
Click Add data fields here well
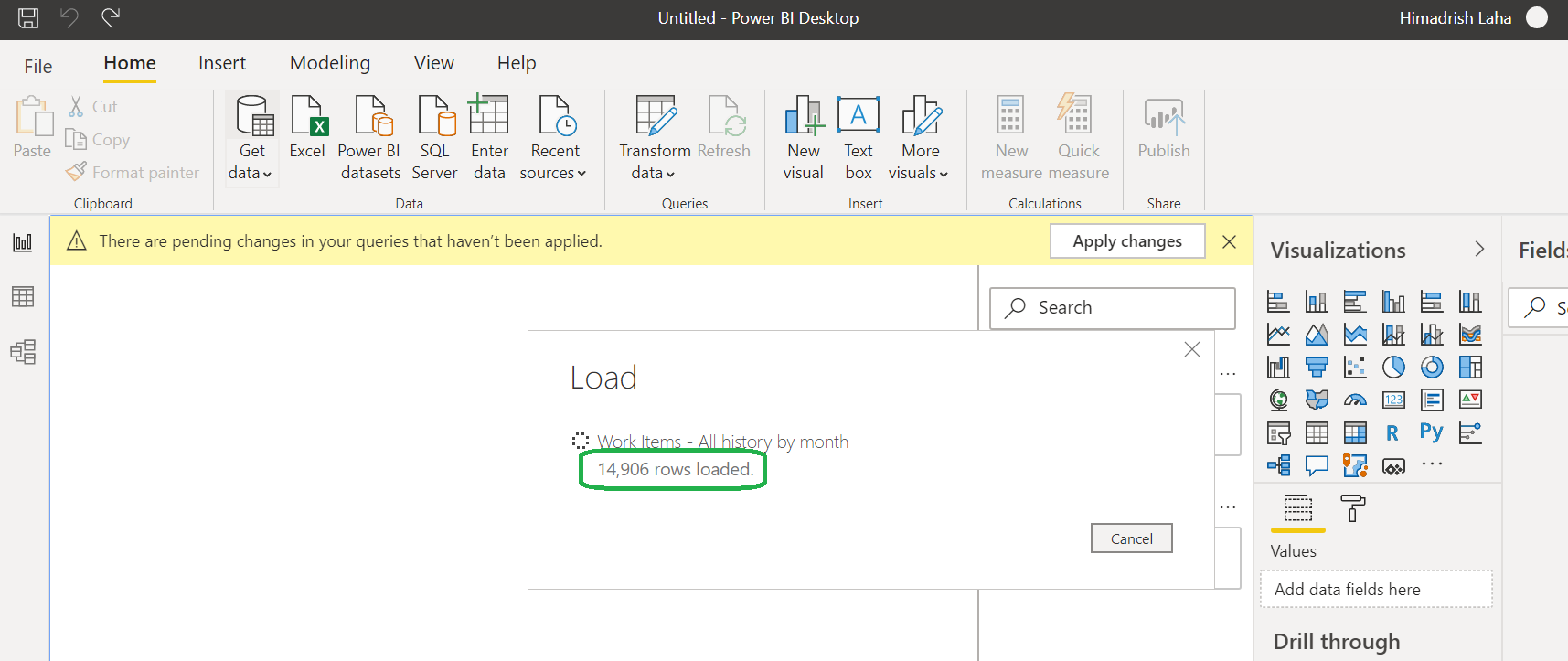[x=1376, y=590]
